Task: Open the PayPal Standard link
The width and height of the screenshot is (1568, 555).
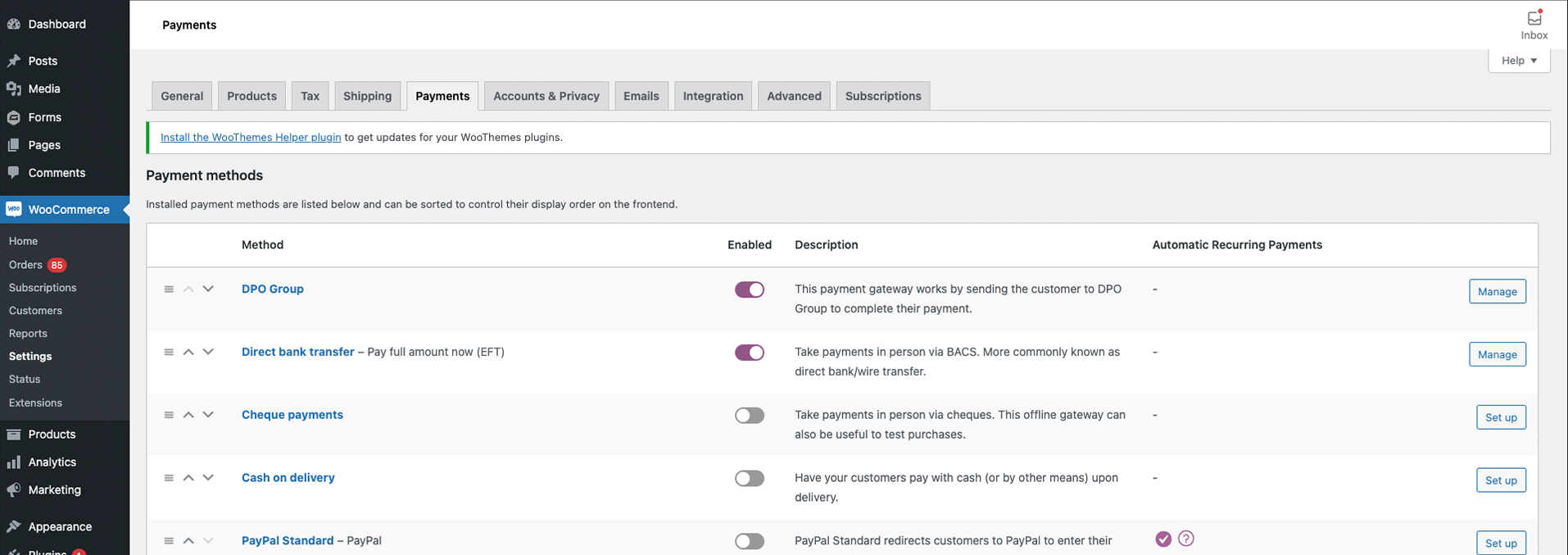Action: (288, 540)
